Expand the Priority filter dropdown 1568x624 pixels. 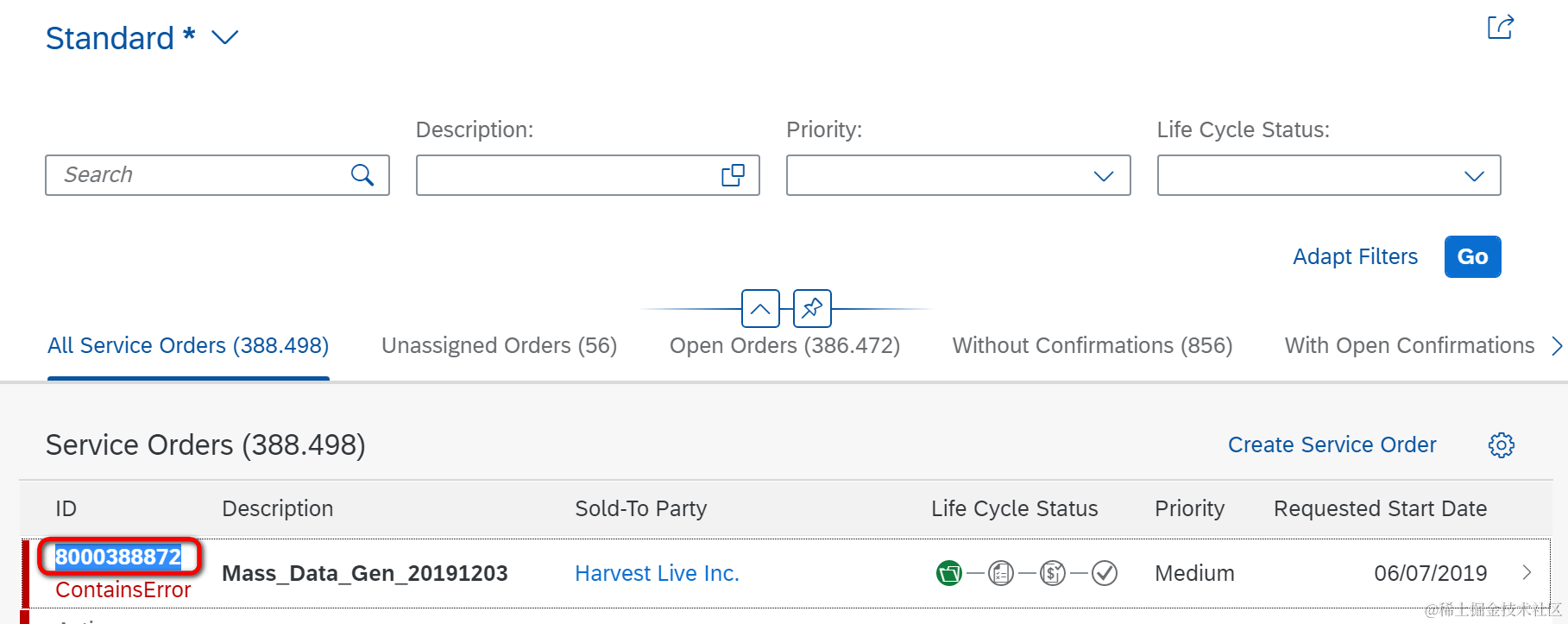[x=1103, y=176]
